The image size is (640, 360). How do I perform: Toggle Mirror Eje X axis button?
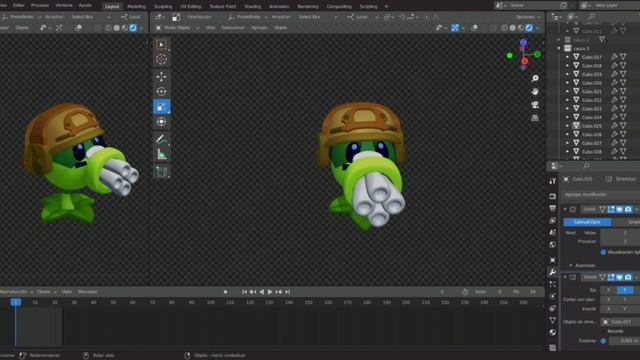coord(608,290)
